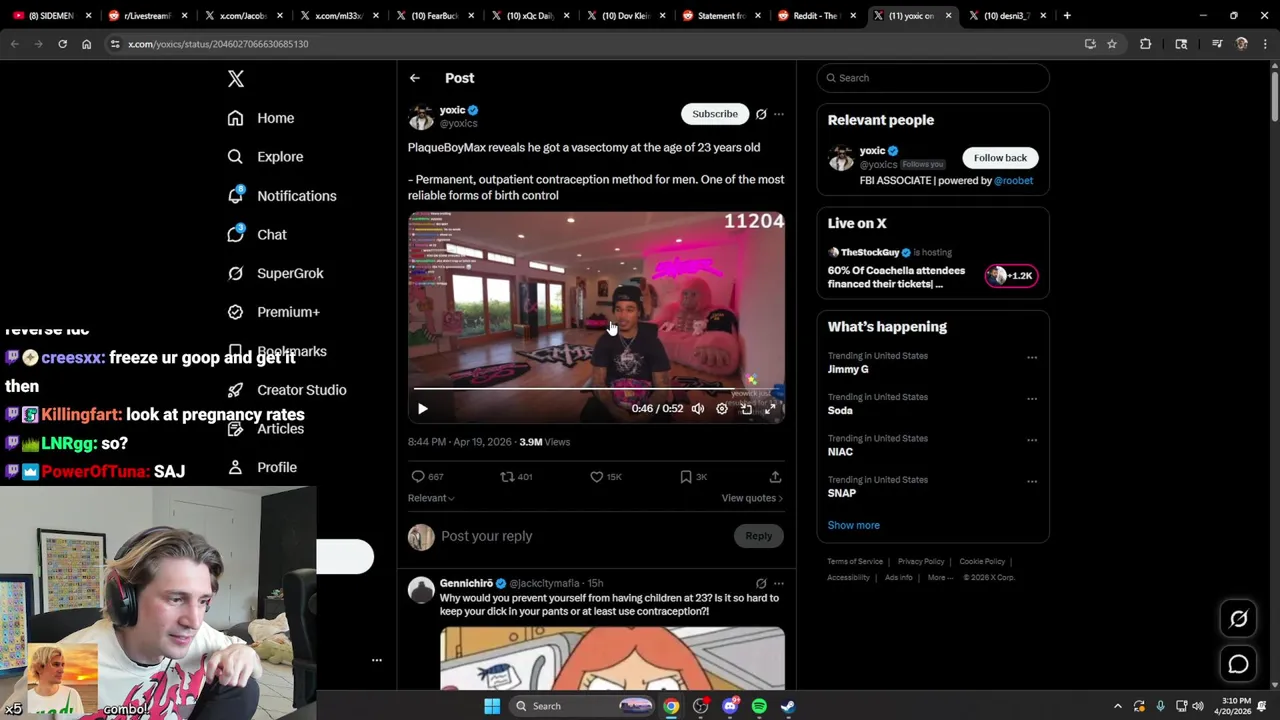
Task: Open the Windows Start menu
Action: [492, 706]
